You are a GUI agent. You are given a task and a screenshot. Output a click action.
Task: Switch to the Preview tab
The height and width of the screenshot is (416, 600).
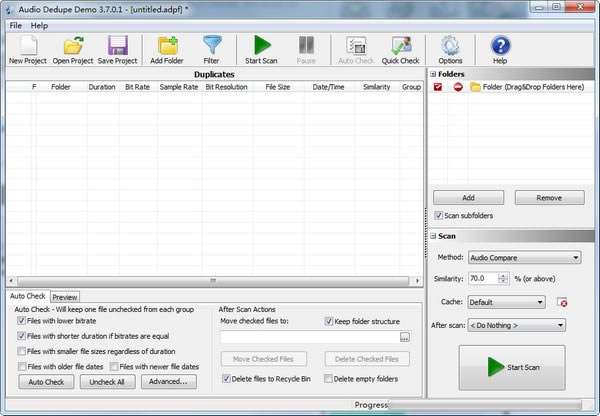coord(65,297)
